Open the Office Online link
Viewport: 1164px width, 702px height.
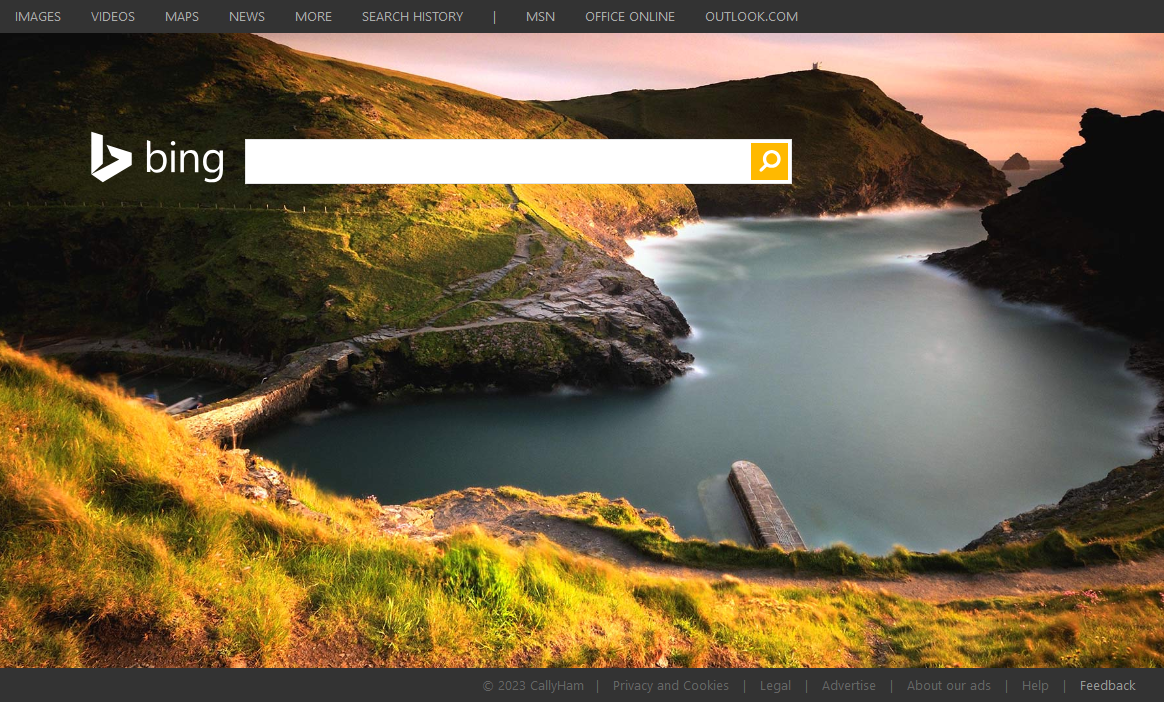click(630, 16)
